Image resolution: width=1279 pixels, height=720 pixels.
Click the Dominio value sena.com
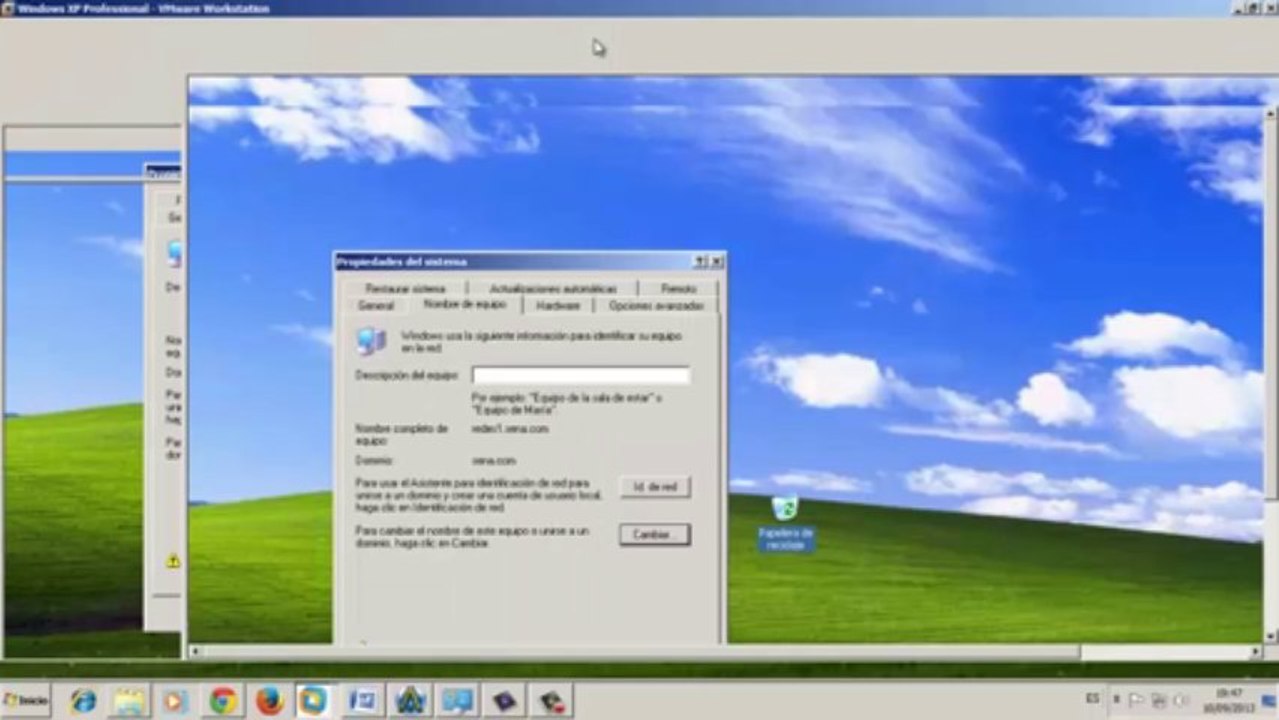493,461
